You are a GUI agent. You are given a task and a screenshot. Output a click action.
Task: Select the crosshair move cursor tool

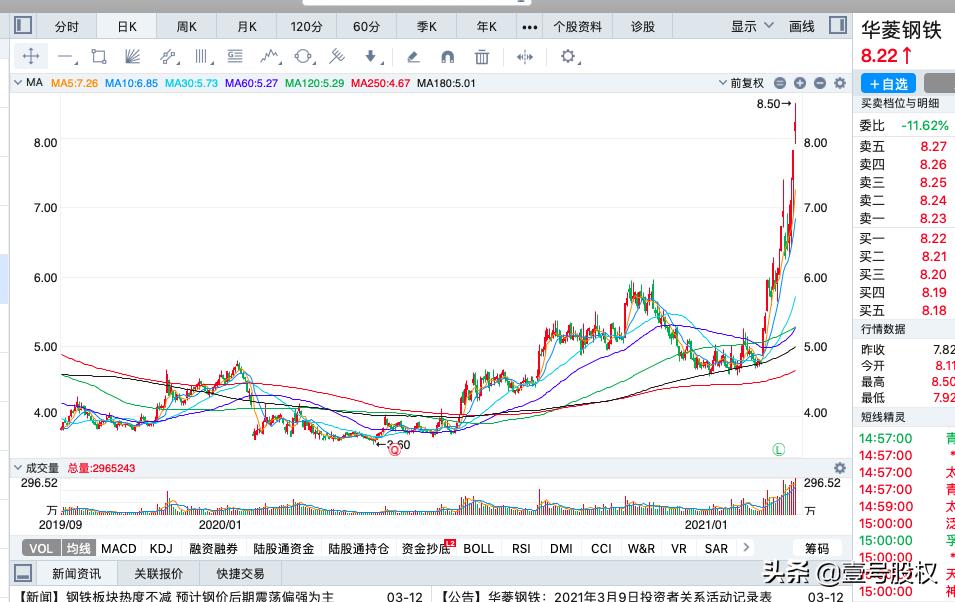pyautogui.click(x=31, y=57)
